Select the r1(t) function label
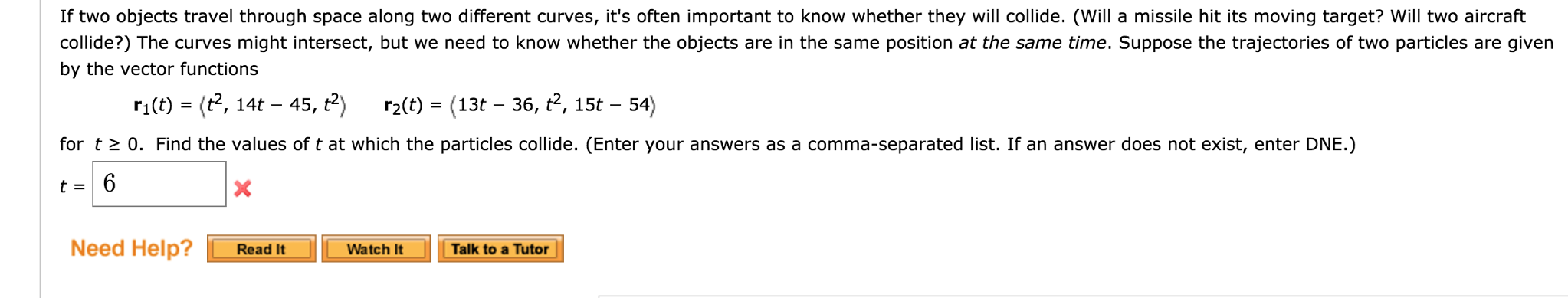The width and height of the screenshot is (1568, 298). tap(153, 106)
